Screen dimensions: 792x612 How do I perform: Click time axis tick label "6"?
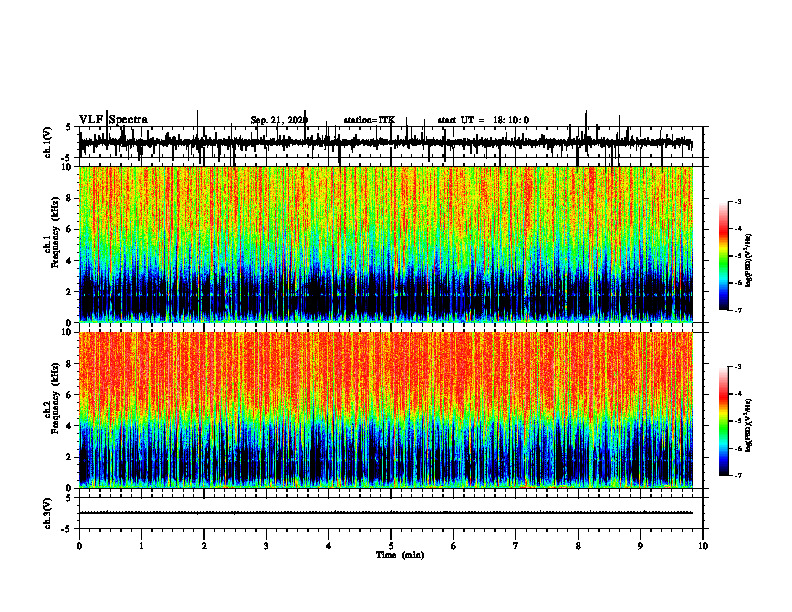(x=453, y=546)
